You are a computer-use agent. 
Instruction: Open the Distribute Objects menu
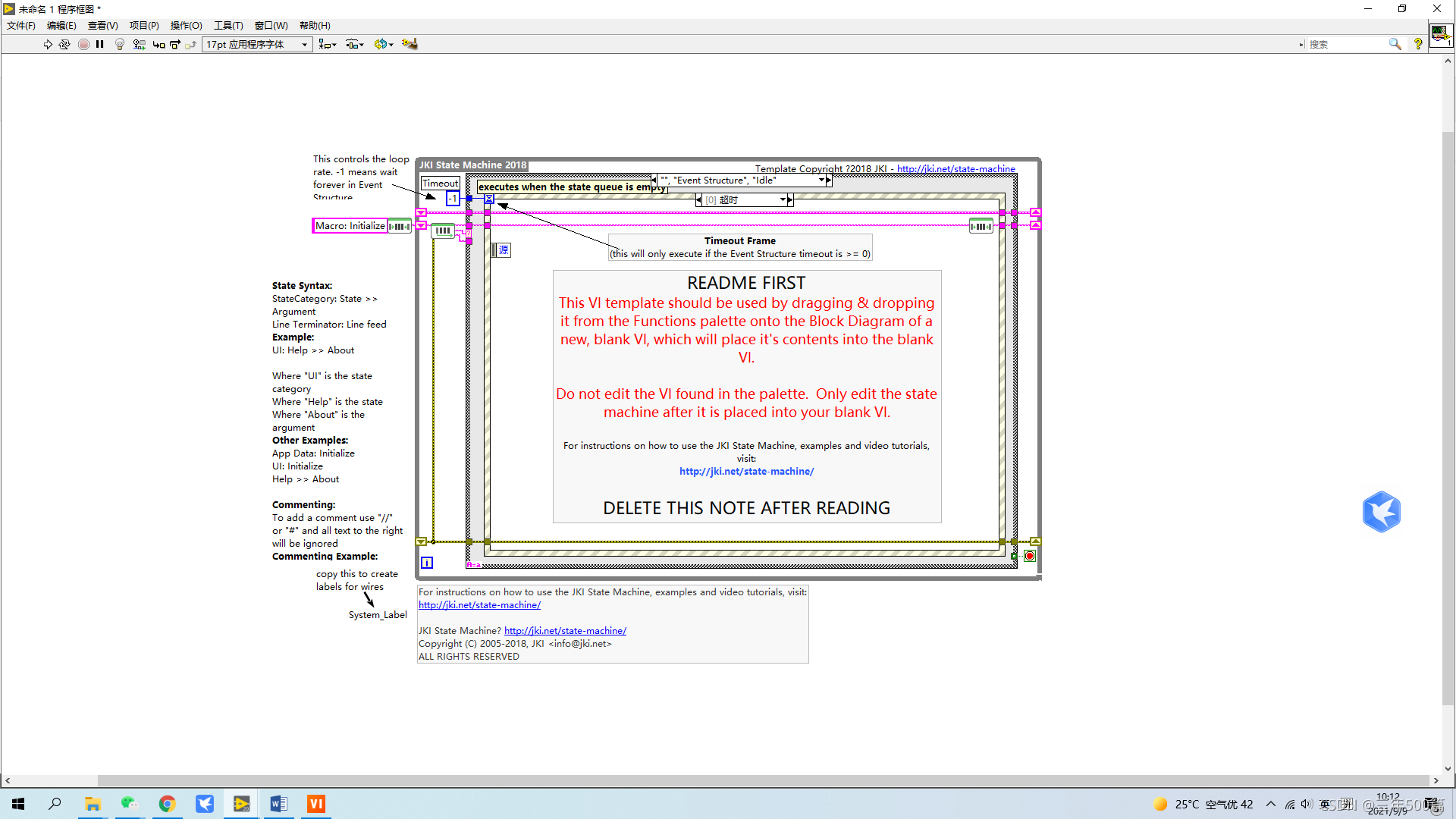(x=355, y=45)
